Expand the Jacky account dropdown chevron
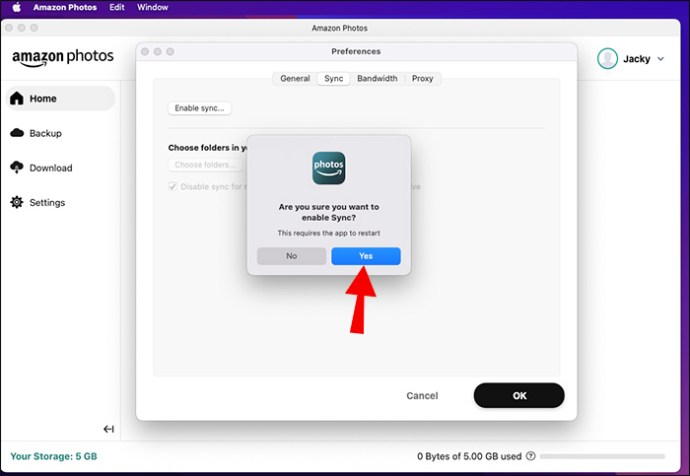The image size is (690, 476). click(x=661, y=59)
